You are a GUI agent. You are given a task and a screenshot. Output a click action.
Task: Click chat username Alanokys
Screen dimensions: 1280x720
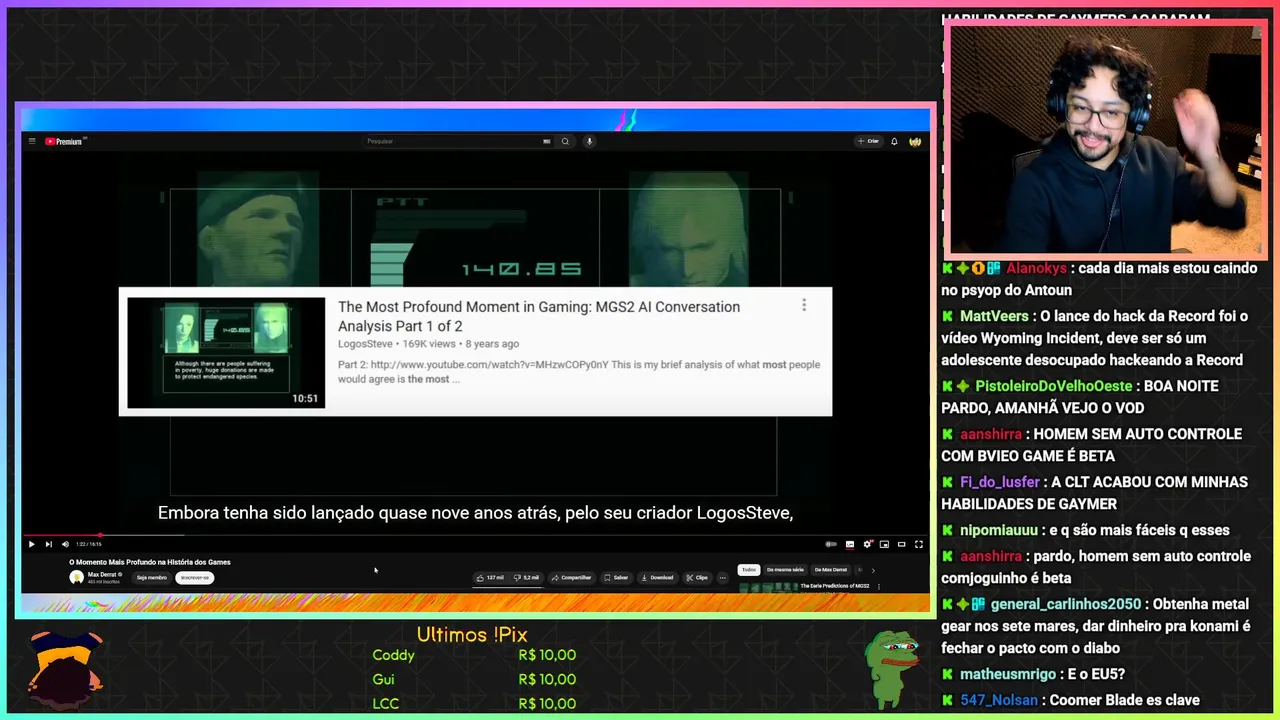tap(1036, 268)
